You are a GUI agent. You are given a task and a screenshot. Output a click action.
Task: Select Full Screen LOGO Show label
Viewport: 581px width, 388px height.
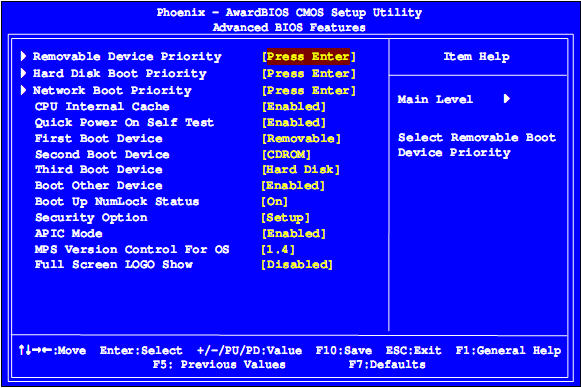(x=113, y=265)
